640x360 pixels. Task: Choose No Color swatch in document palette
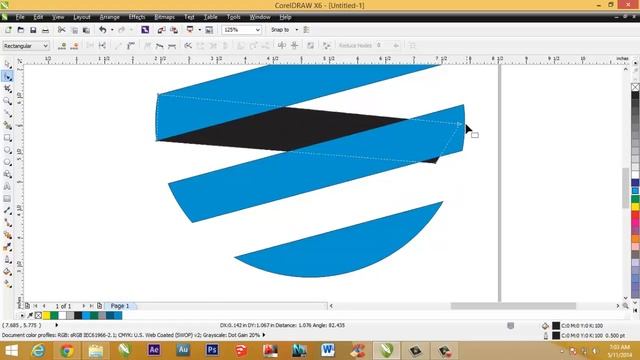click(x=38, y=316)
